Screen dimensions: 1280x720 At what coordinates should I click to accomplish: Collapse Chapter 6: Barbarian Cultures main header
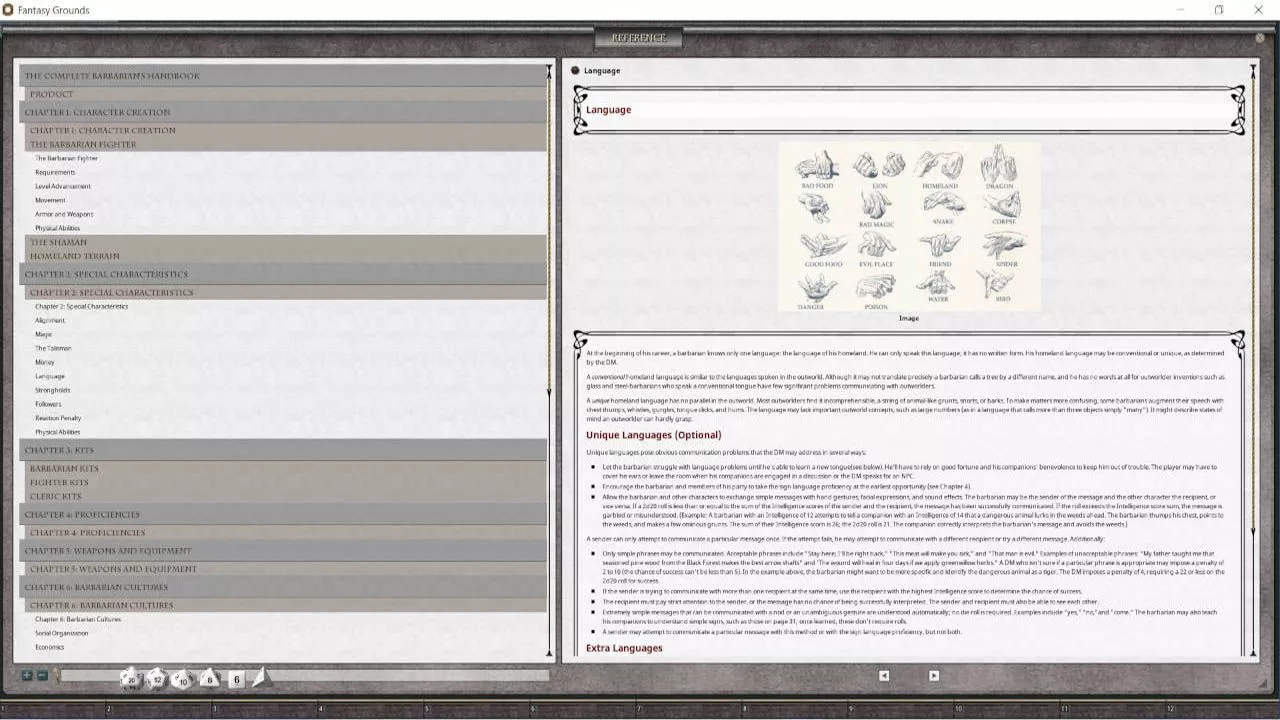282,587
